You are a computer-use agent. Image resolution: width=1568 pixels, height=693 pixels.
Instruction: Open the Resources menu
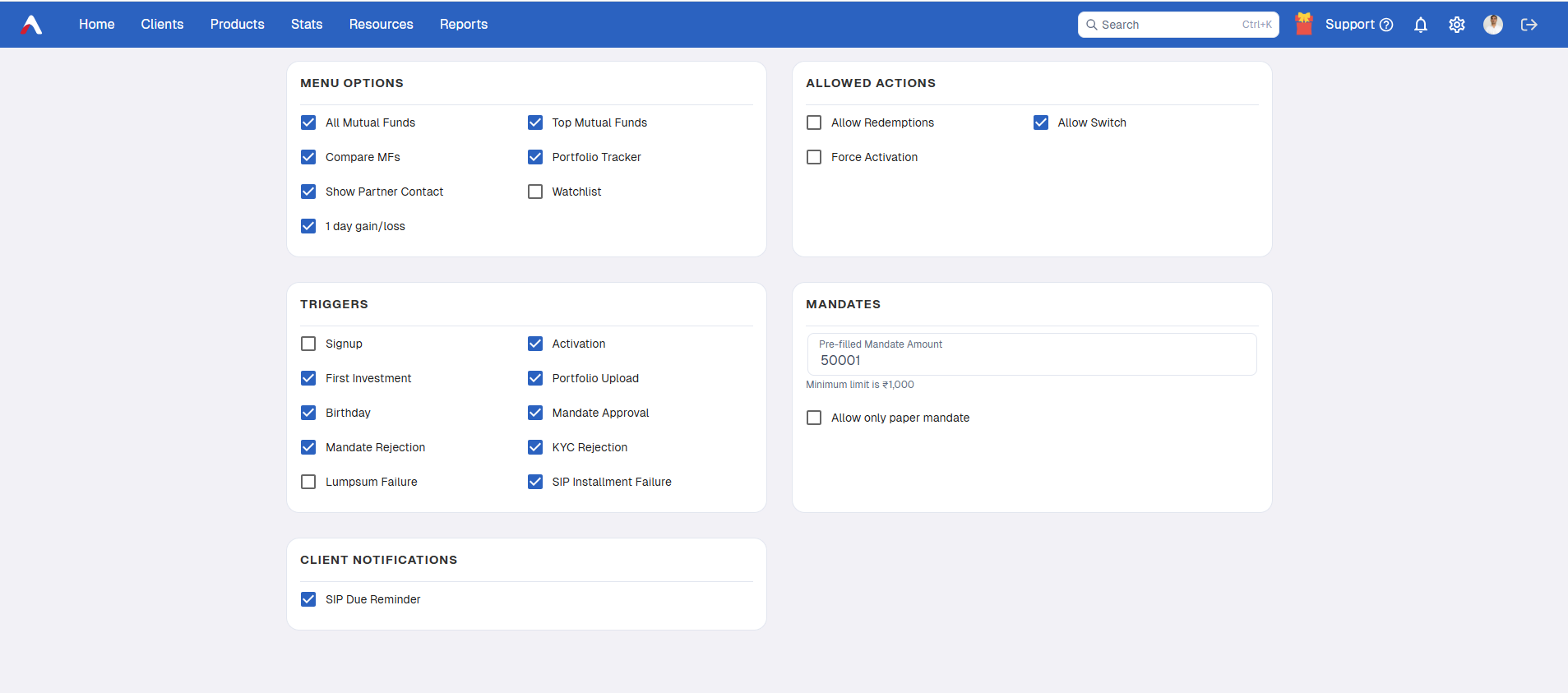coord(382,25)
